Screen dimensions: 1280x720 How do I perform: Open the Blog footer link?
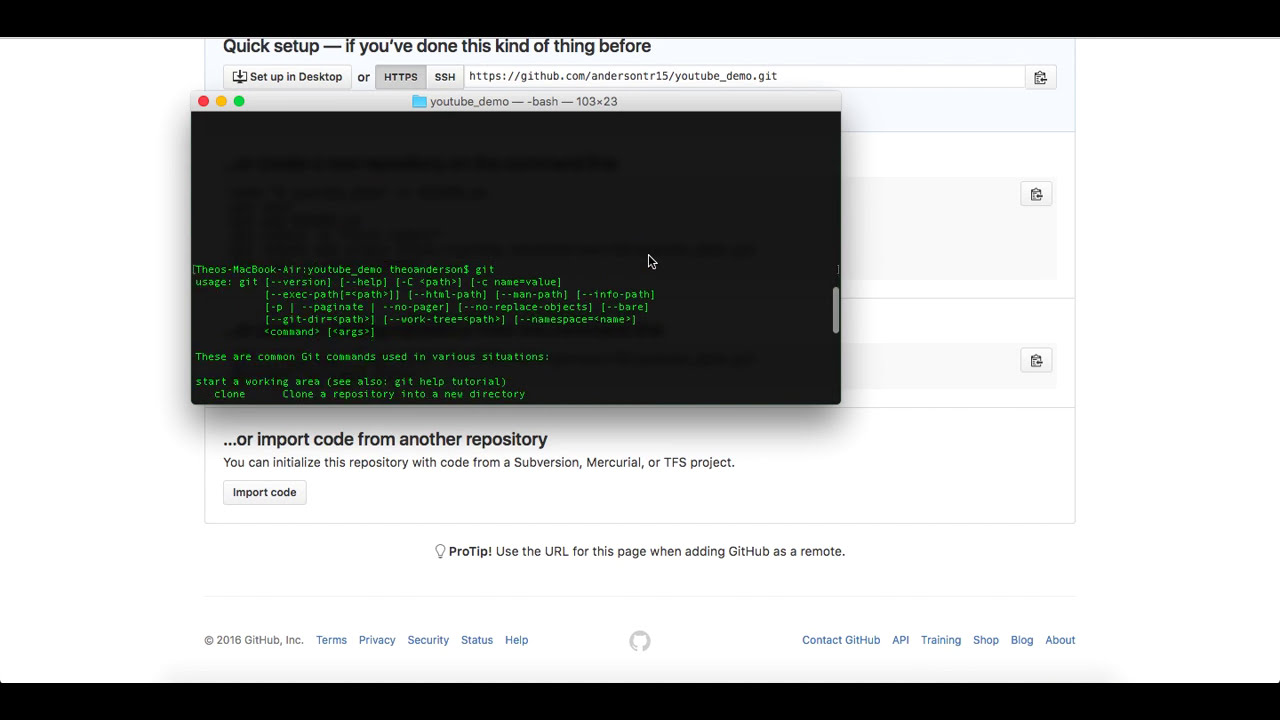[x=1022, y=640]
